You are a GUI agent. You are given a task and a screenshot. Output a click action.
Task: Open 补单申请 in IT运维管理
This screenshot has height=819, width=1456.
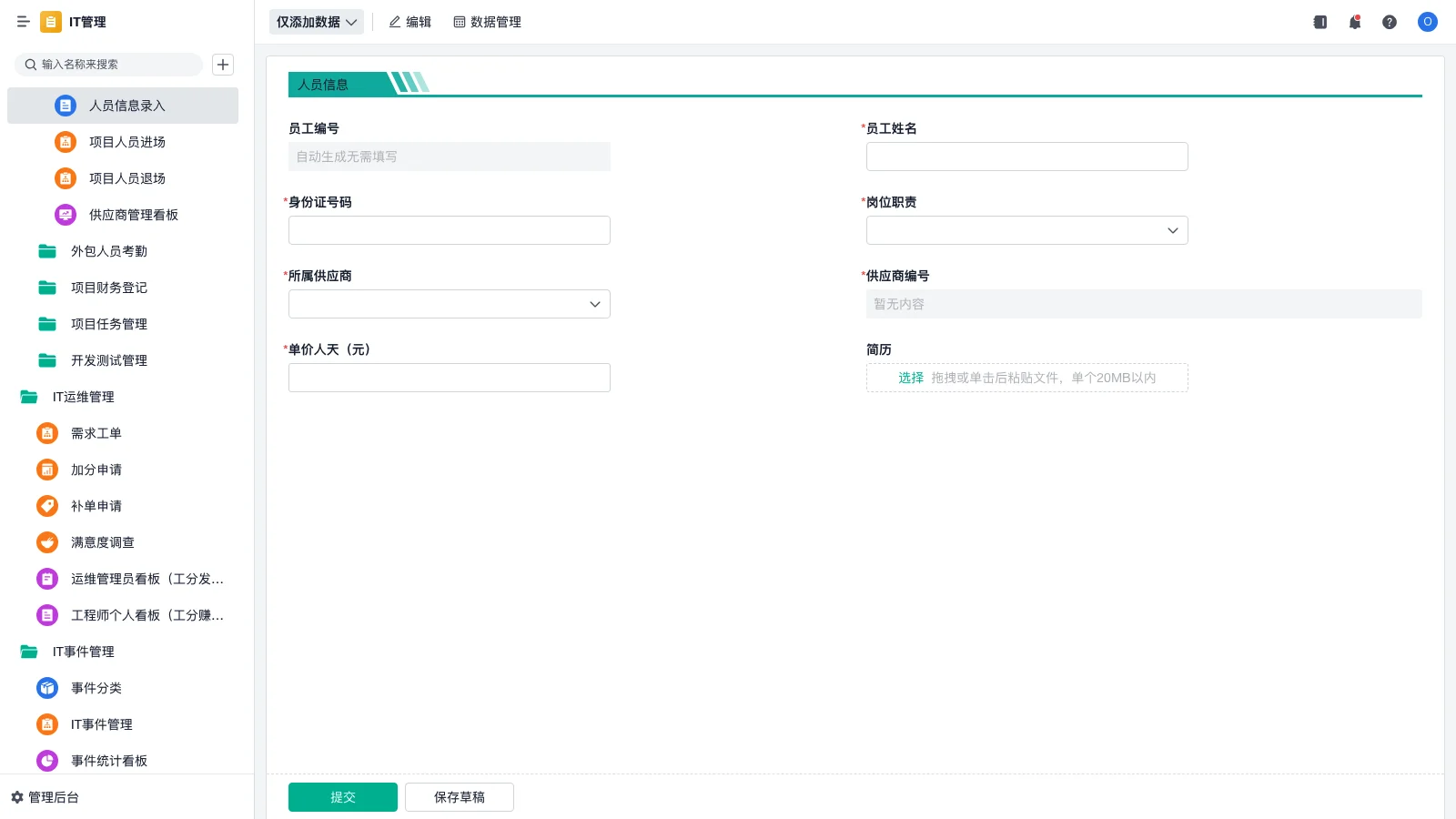(96, 506)
